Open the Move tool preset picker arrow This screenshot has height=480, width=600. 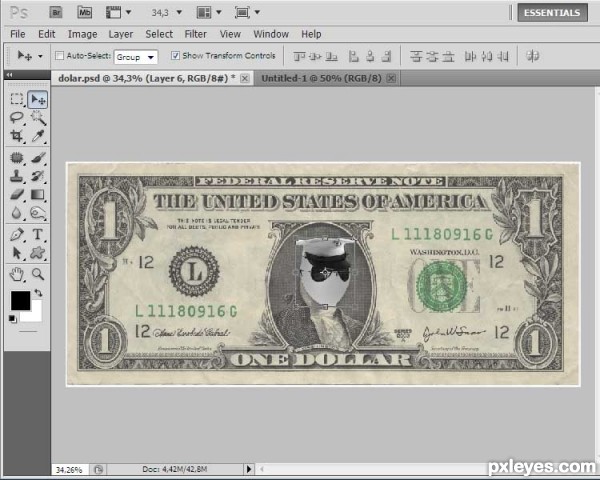click(x=40, y=57)
